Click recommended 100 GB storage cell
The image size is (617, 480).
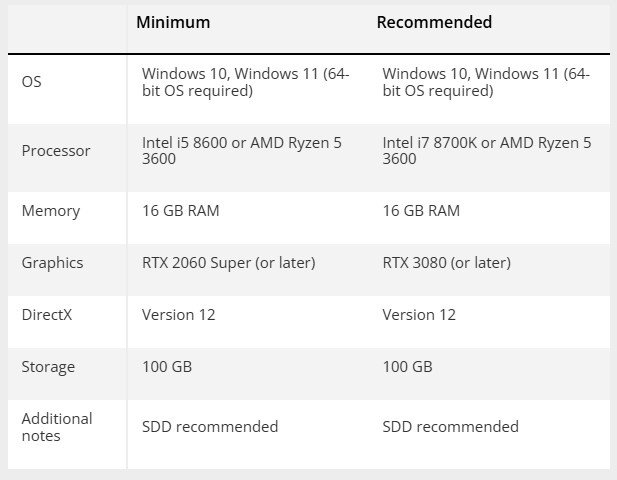point(407,367)
